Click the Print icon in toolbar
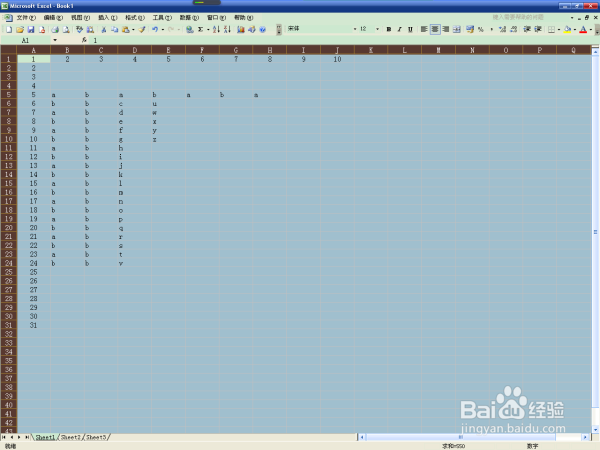The width and height of the screenshot is (600, 450). coord(55,29)
